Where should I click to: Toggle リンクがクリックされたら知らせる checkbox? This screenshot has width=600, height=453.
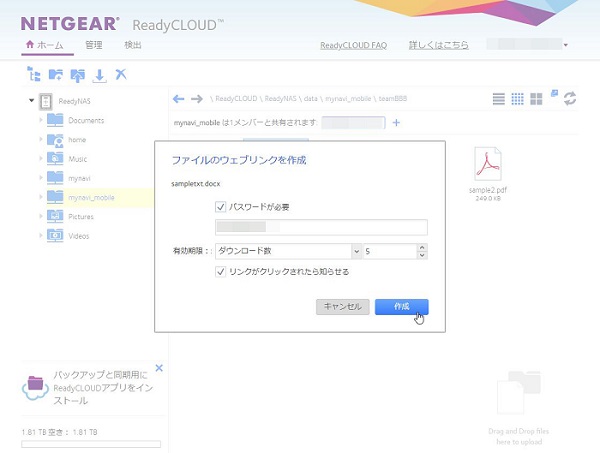[x=220, y=272]
